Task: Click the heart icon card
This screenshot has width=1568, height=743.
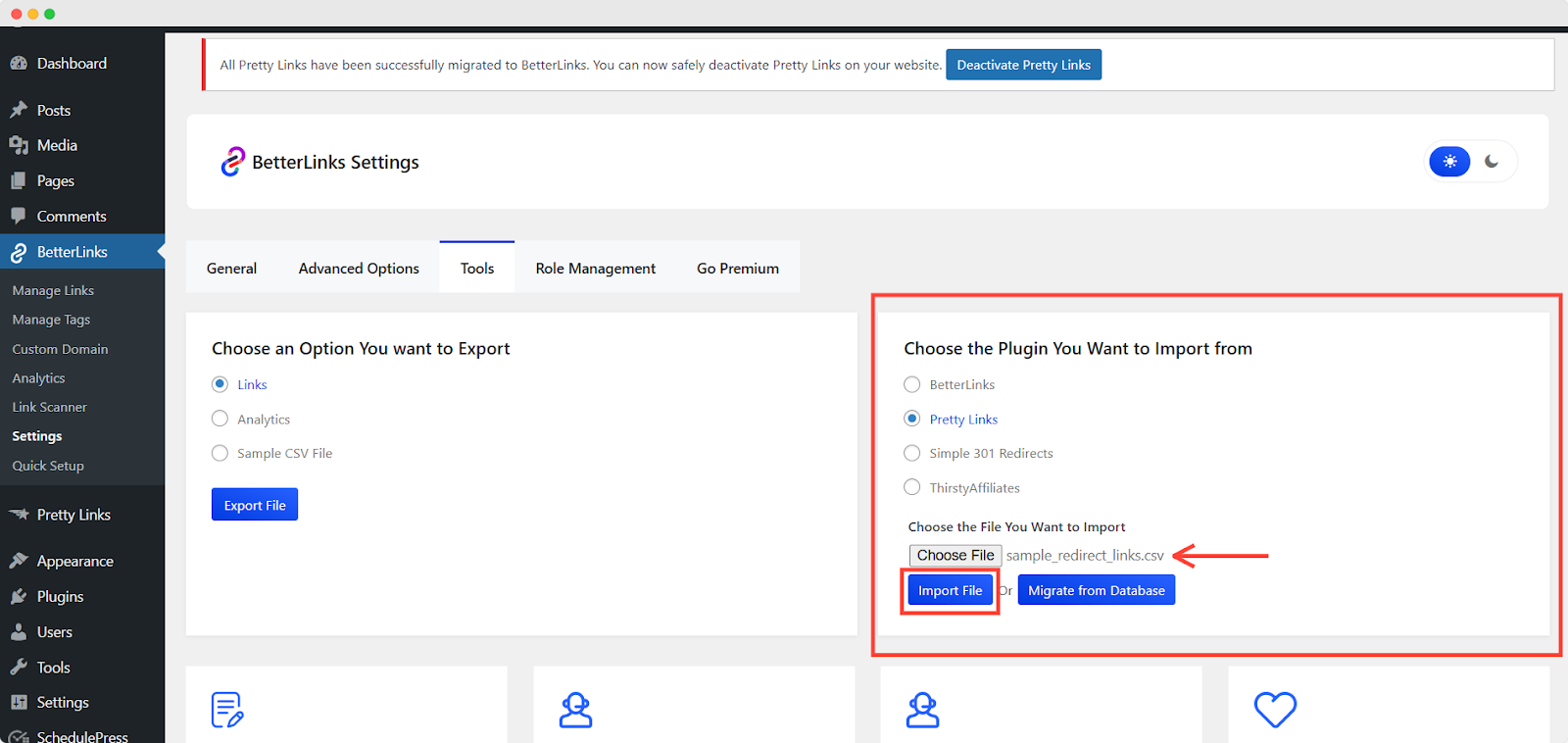Action: pyautogui.click(x=1275, y=710)
